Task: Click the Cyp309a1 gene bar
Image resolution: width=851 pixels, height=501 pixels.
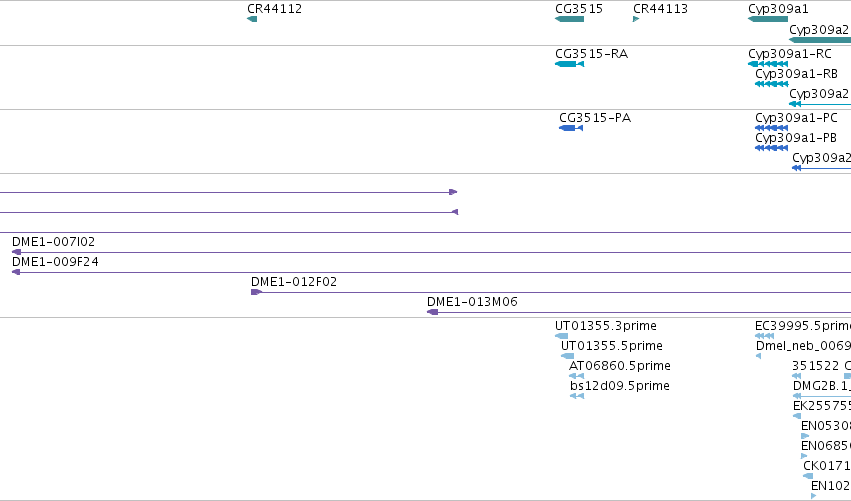Action: 767,19
